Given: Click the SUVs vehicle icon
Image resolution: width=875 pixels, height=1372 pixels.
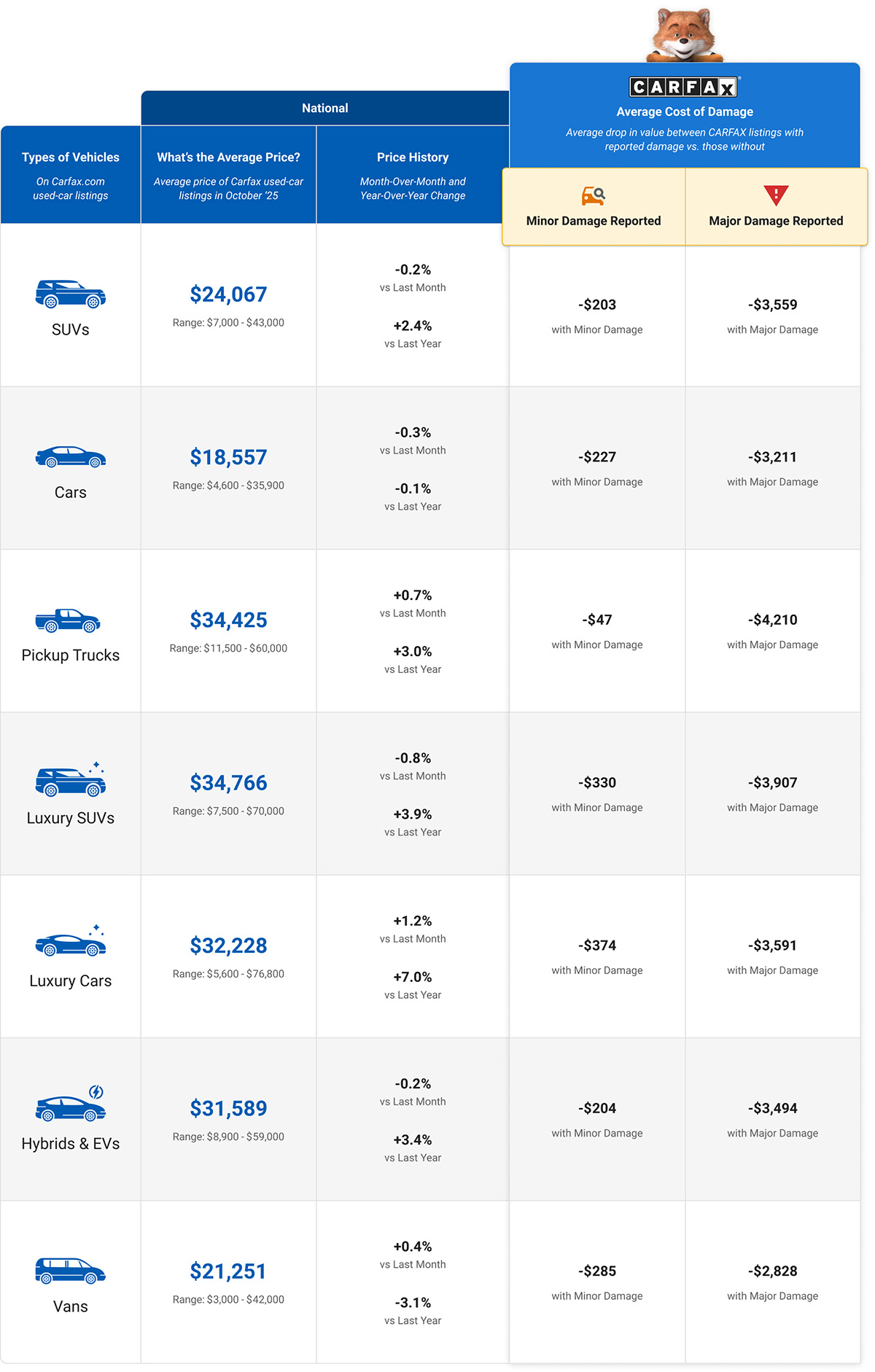Looking at the screenshot, I should pyautogui.click(x=71, y=294).
